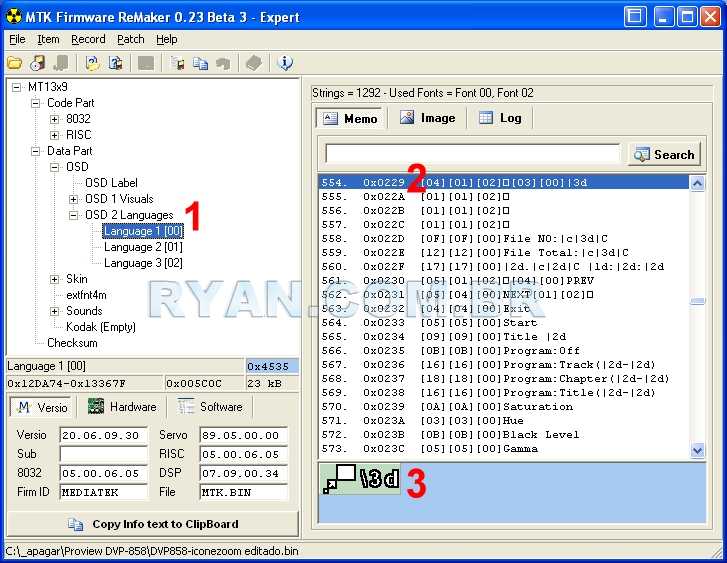727x563 pixels.
Task: Click the clipboard icon beside Copy Info text
Action: click(x=75, y=524)
